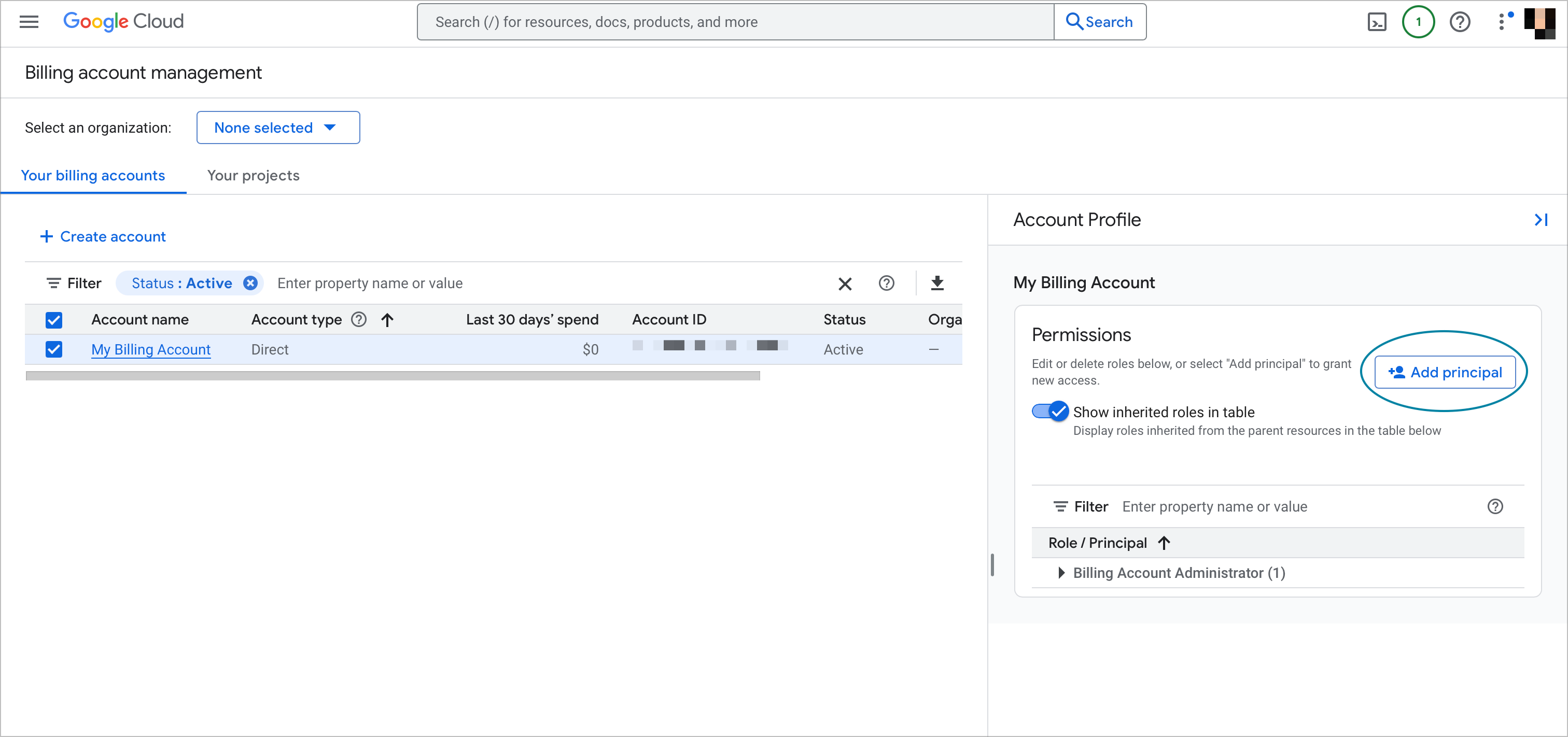Screen dimensions: 1568x737
Task: Deselect the select-all header checkbox
Action: tap(53, 319)
